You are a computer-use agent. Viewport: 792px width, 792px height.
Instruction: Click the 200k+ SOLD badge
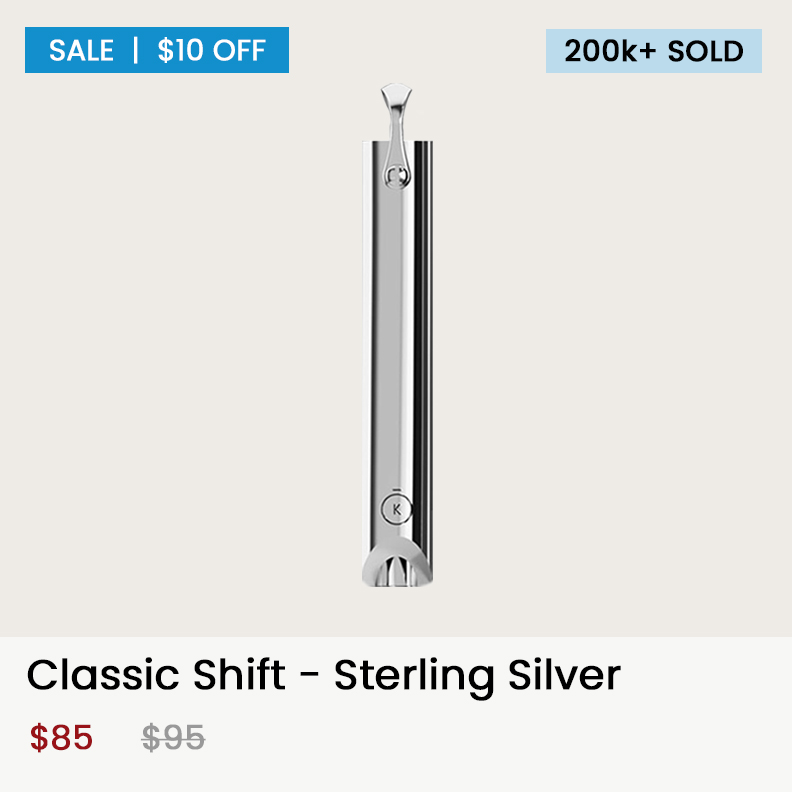click(x=654, y=51)
